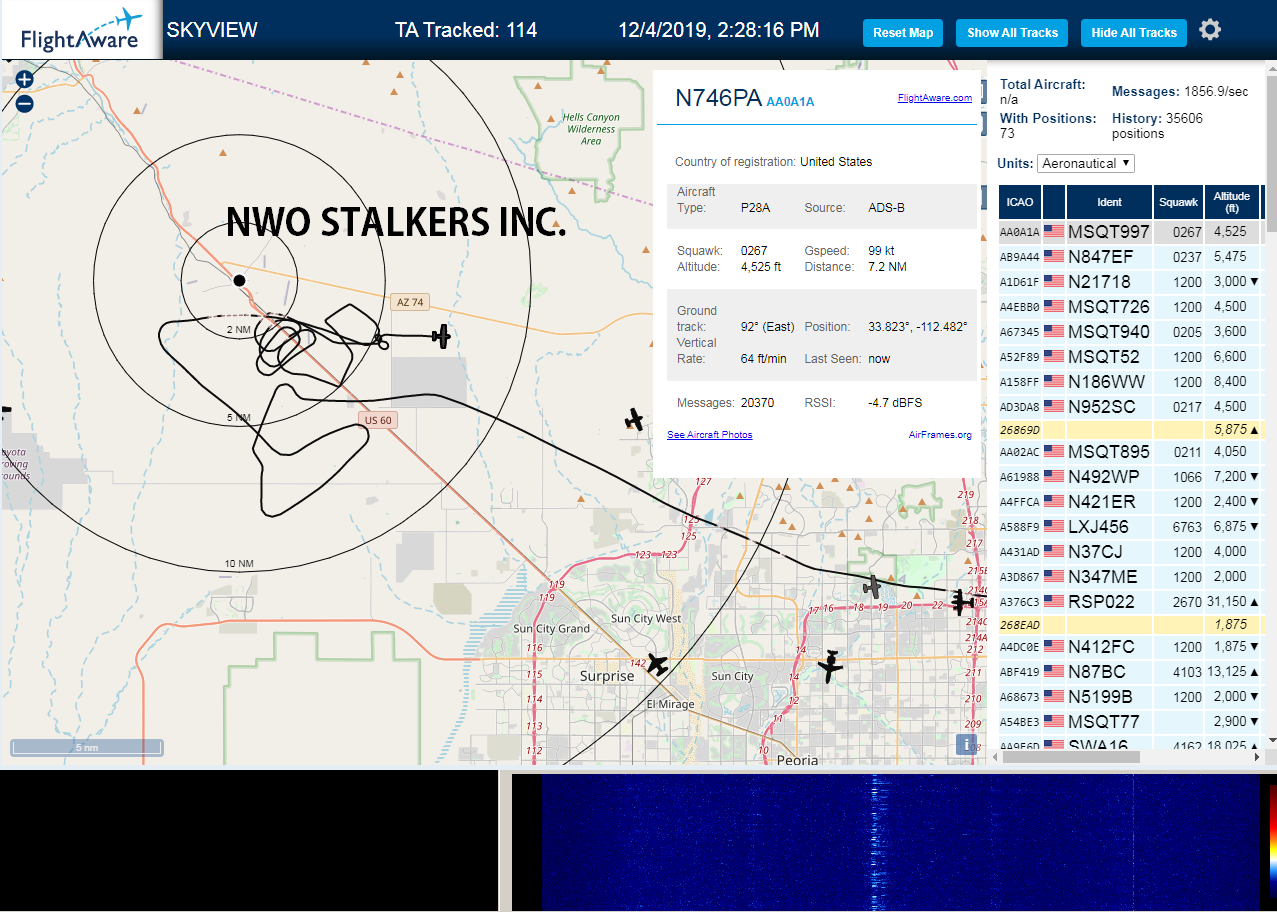Select the N186WW aircraft row

click(x=1130, y=382)
